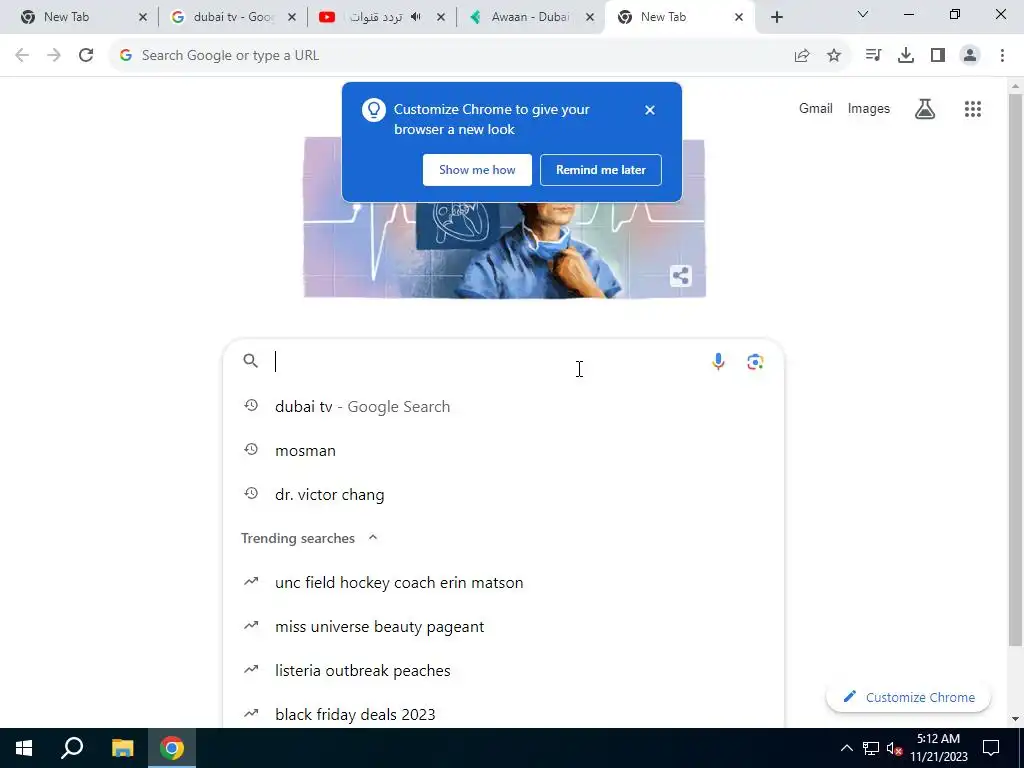Collapse the Trending searches section
This screenshot has width=1024, height=768.
coord(373,537)
